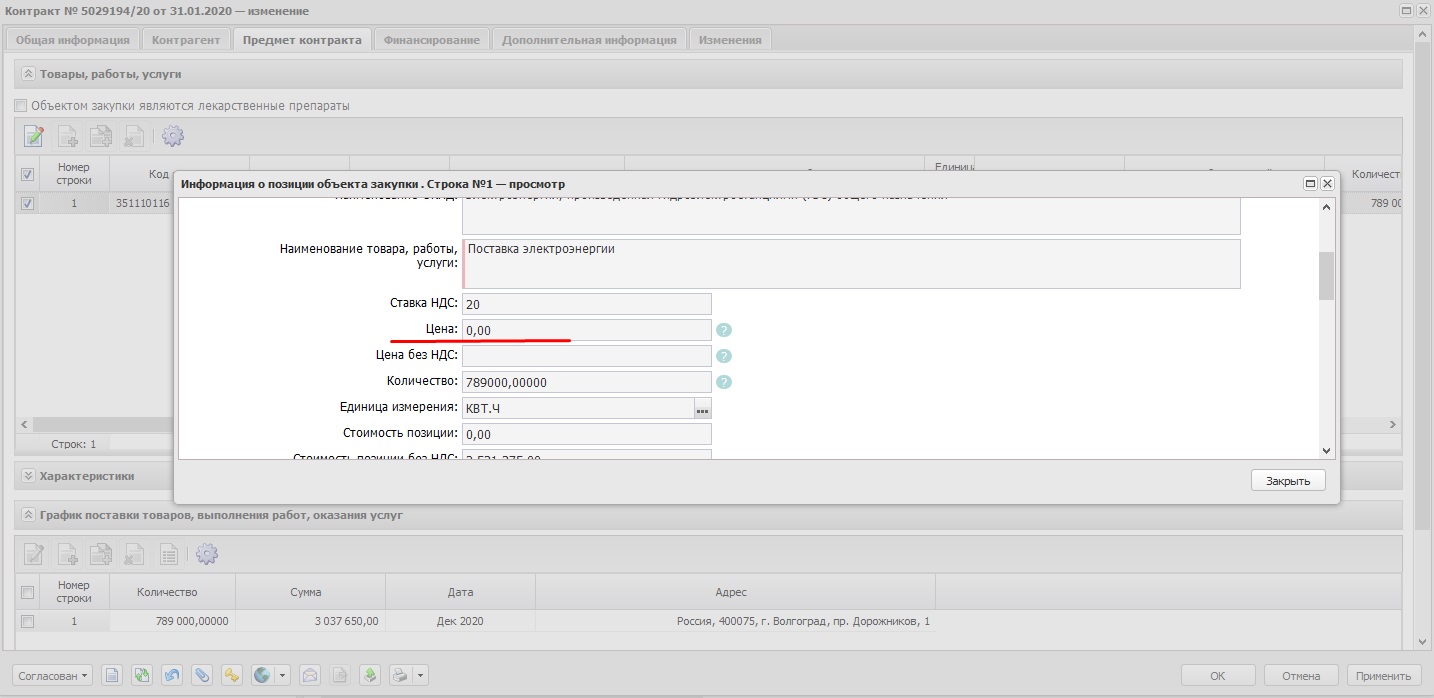Toggle the lекарственные препараты checkbox
Viewport: 1434px width, 698px height.
pyautogui.click(x=21, y=106)
